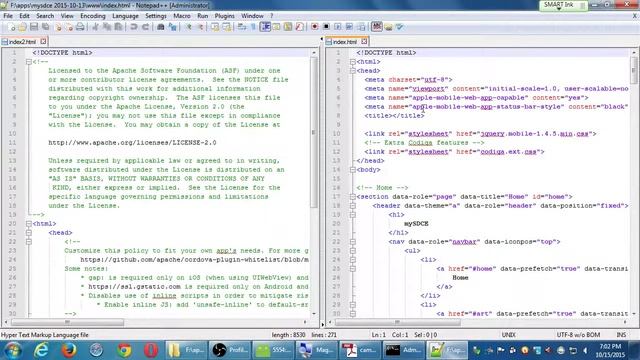This screenshot has width=640, height=360.
Task: Click the SMART Ink button in titlebar
Action: pos(563,5)
